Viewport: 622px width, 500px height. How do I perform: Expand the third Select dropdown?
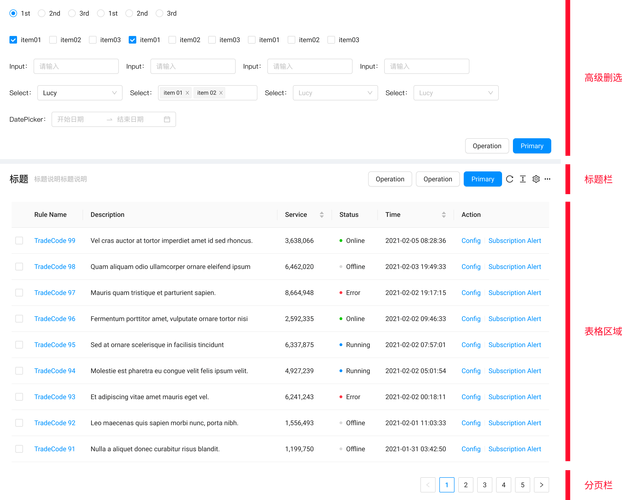coord(335,93)
